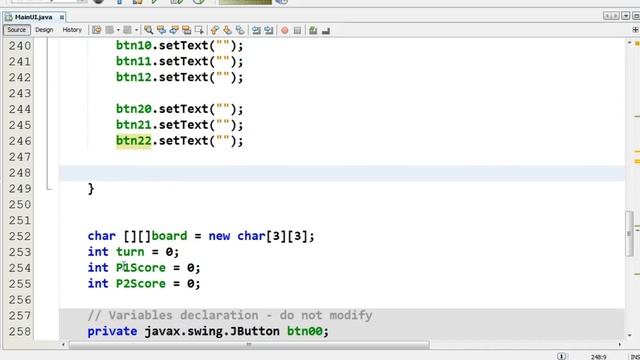The height and width of the screenshot is (360, 640).
Task: Click the btn12 identifier on line 242
Action: click(x=133, y=77)
